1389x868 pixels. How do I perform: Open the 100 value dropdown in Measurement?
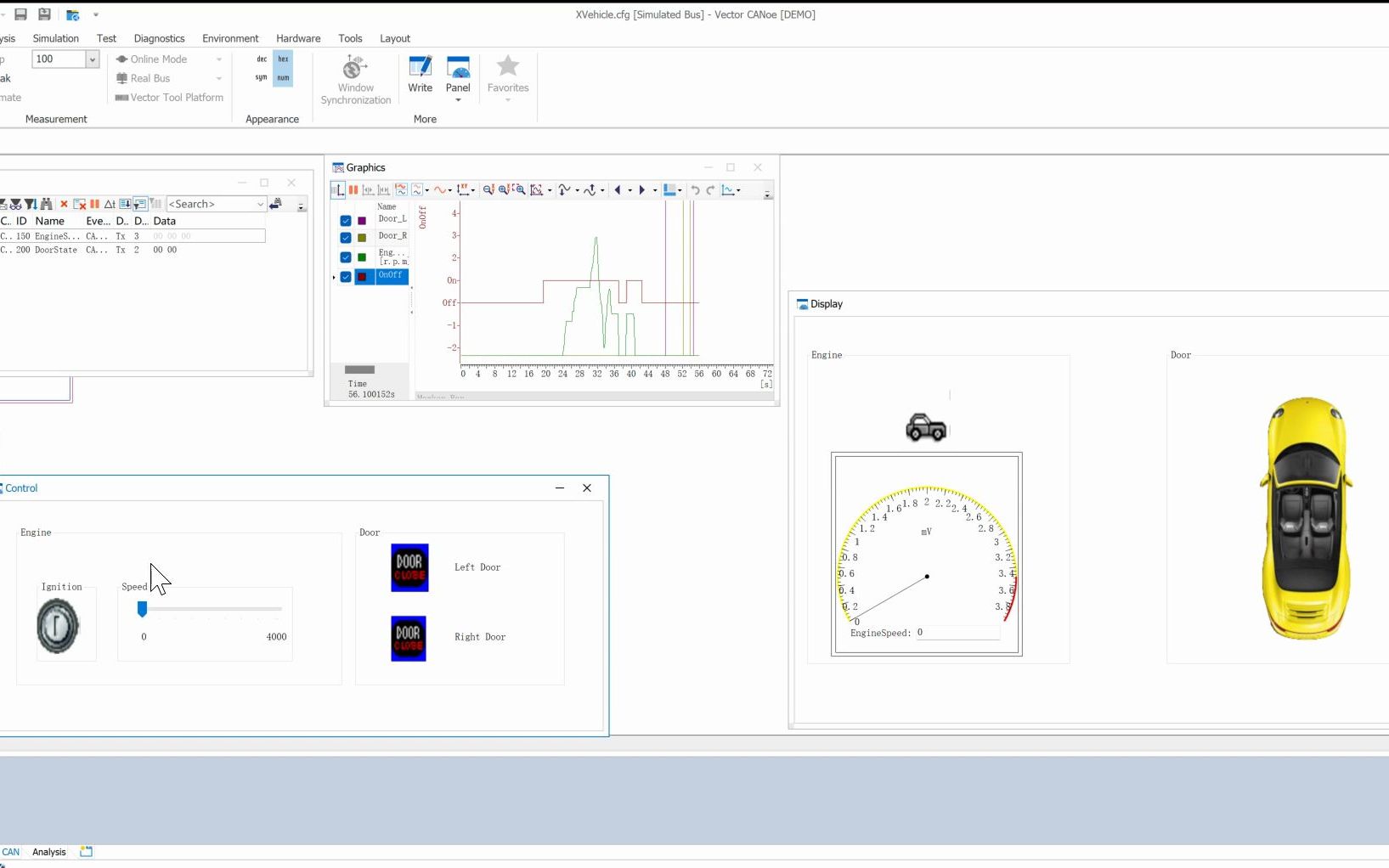[92, 59]
